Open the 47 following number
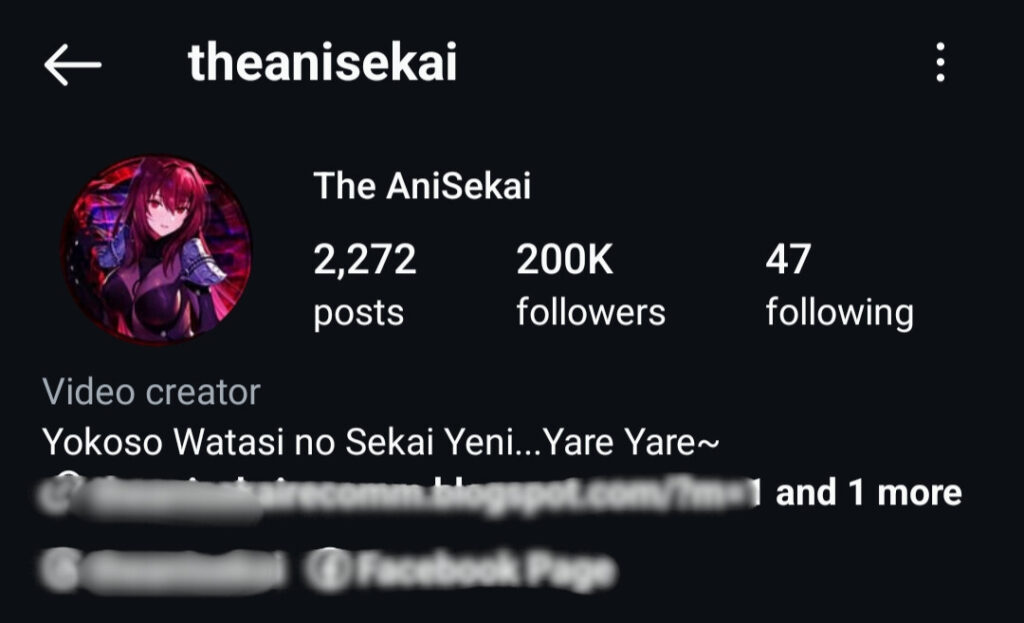The width and height of the screenshot is (1024, 623). tap(788, 259)
